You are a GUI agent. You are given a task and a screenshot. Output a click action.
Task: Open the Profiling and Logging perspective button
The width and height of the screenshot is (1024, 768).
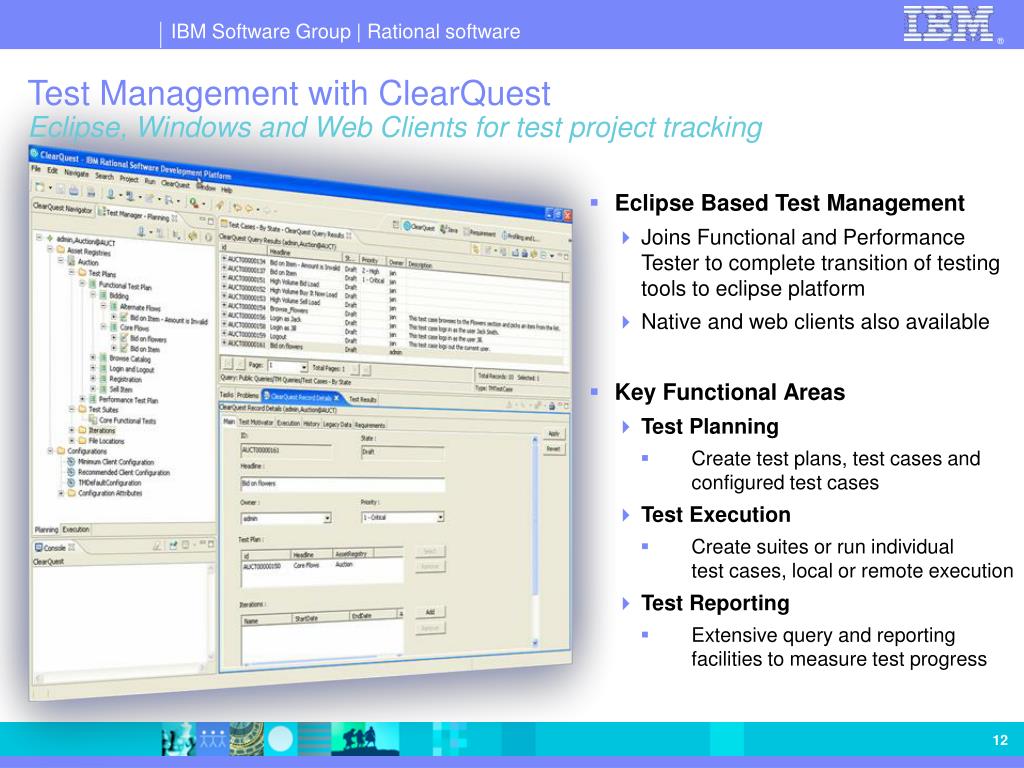coord(520,237)
